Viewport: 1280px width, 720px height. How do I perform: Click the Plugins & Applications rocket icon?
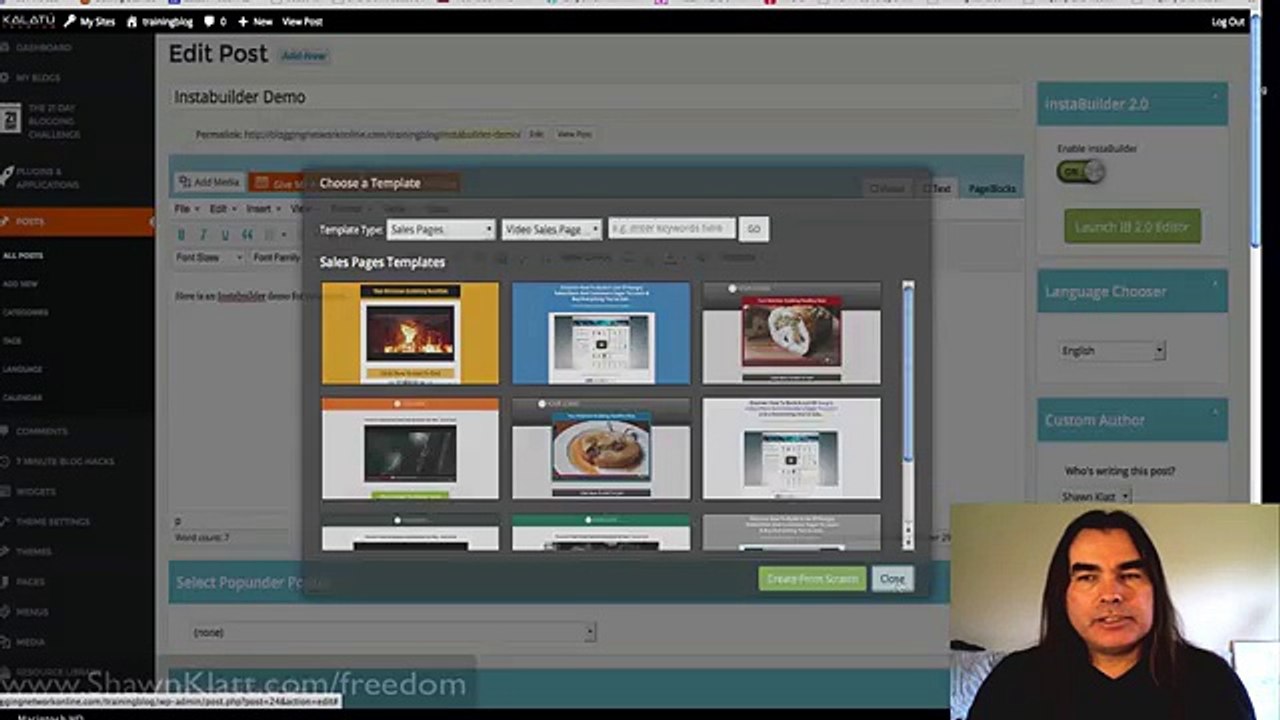click(x=6, y=177)
